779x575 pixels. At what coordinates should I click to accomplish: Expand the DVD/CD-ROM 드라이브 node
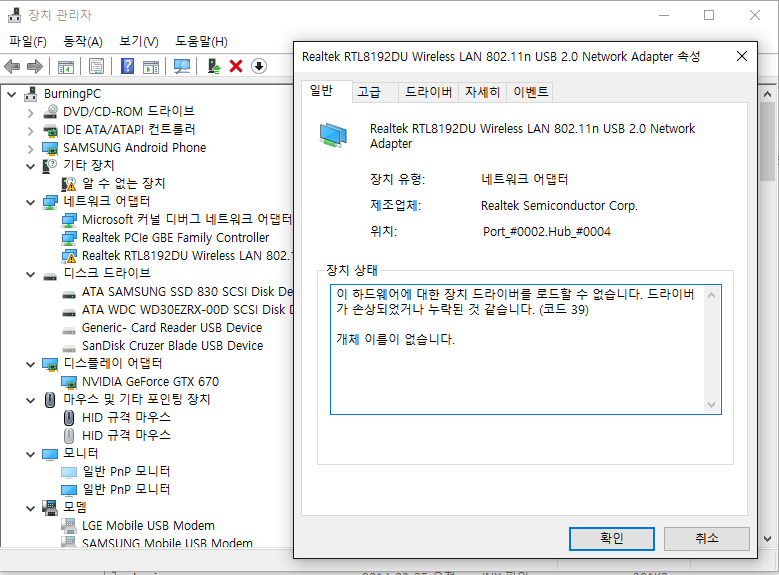coord(31,113)
